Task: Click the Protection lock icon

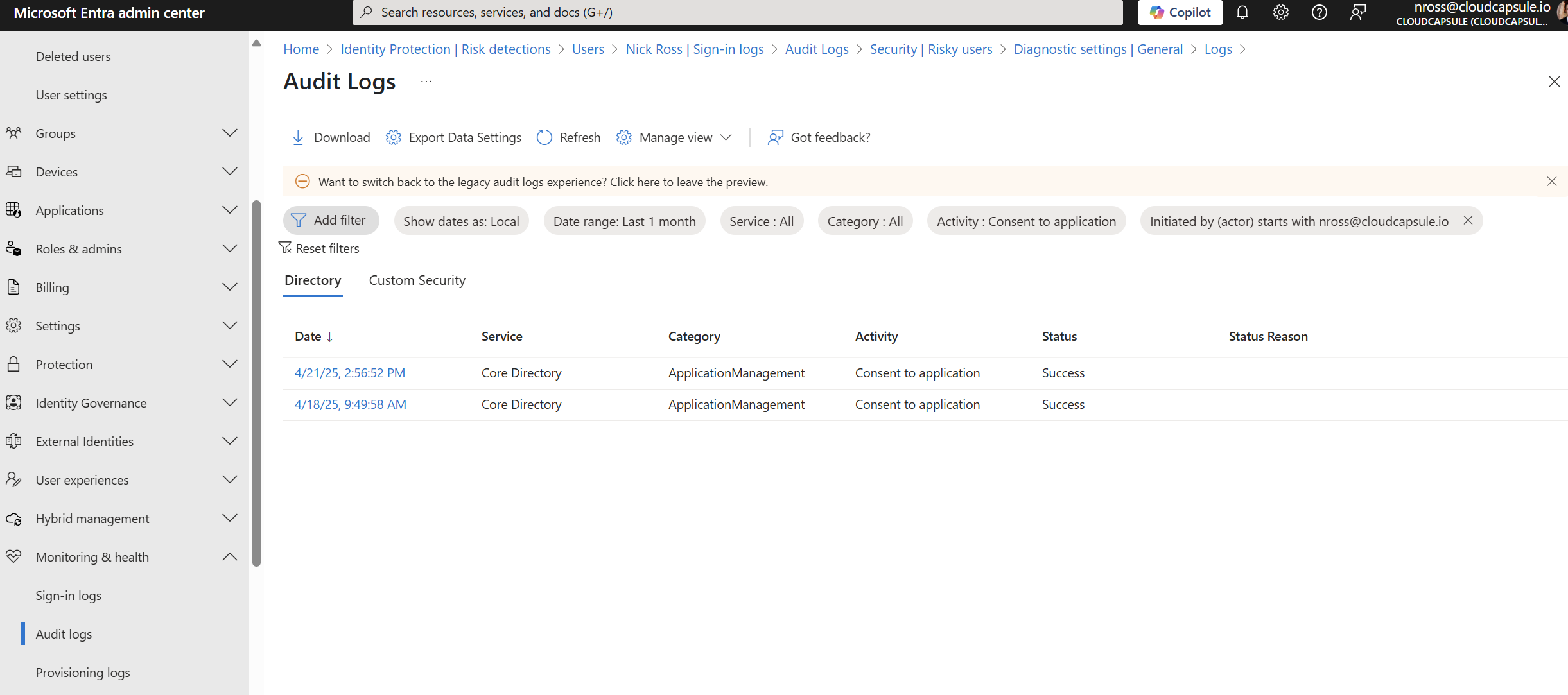Action: pyautogui.click(x=13, y=365)
